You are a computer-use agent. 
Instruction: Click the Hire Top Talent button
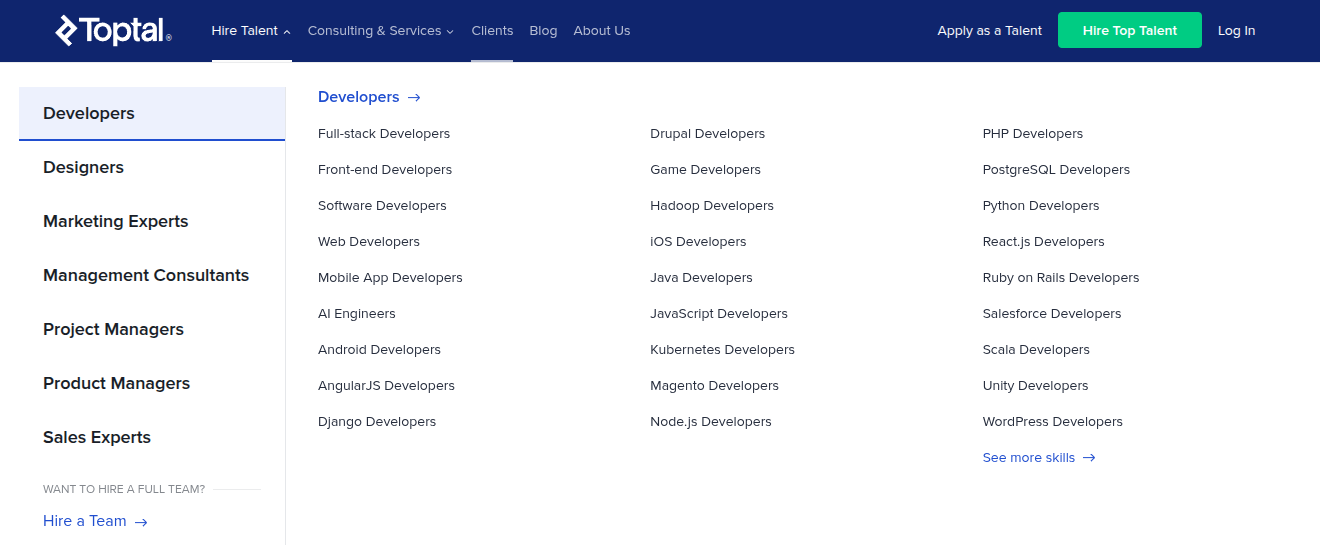1130,31
